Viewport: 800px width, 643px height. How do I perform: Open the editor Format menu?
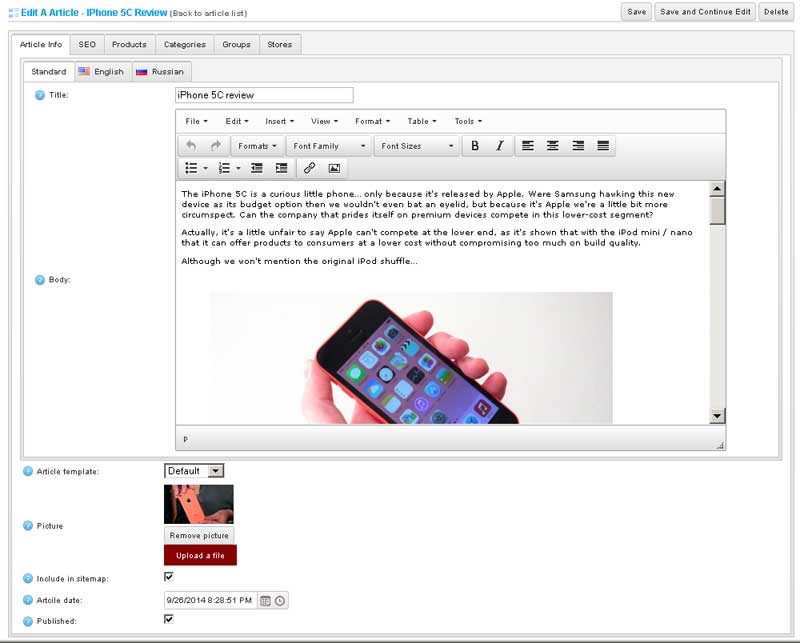[x=372, y=121]
